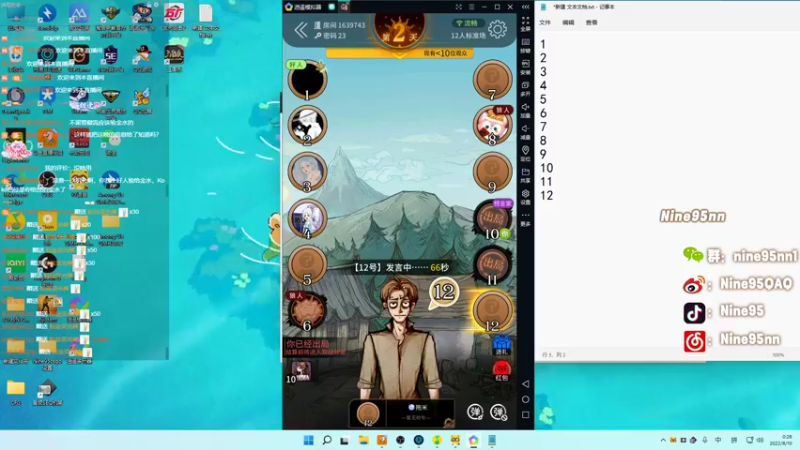Screen dimensions: 800x450
Task: Go back with the double-chevron arrow
Action: [x=301, y=30]
